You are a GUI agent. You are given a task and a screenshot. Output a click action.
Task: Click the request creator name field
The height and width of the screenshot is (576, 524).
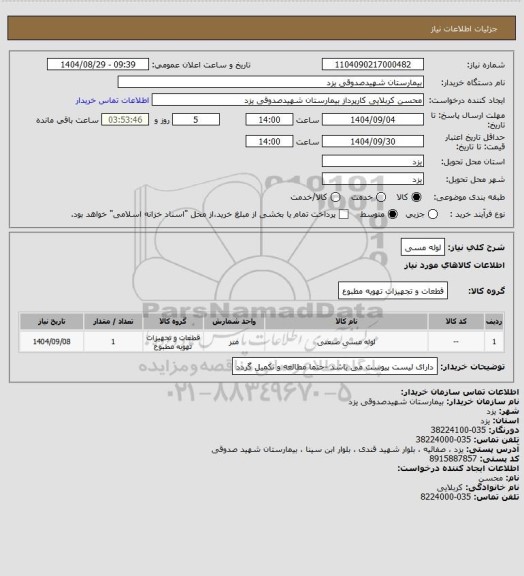[x=288, y=100]
